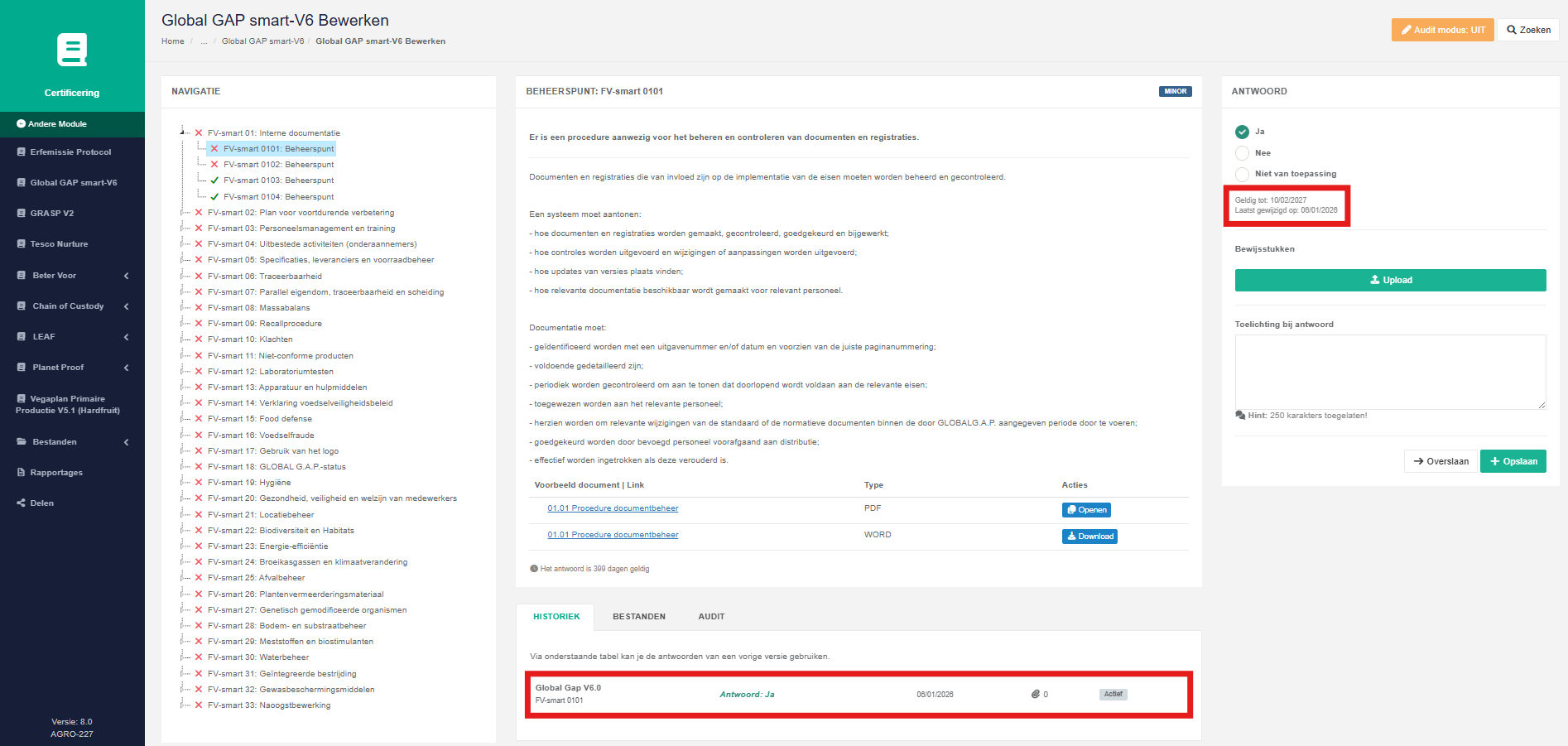Select FV-smart 25: Afvalbeheer in navigation

tap(257, 578)
